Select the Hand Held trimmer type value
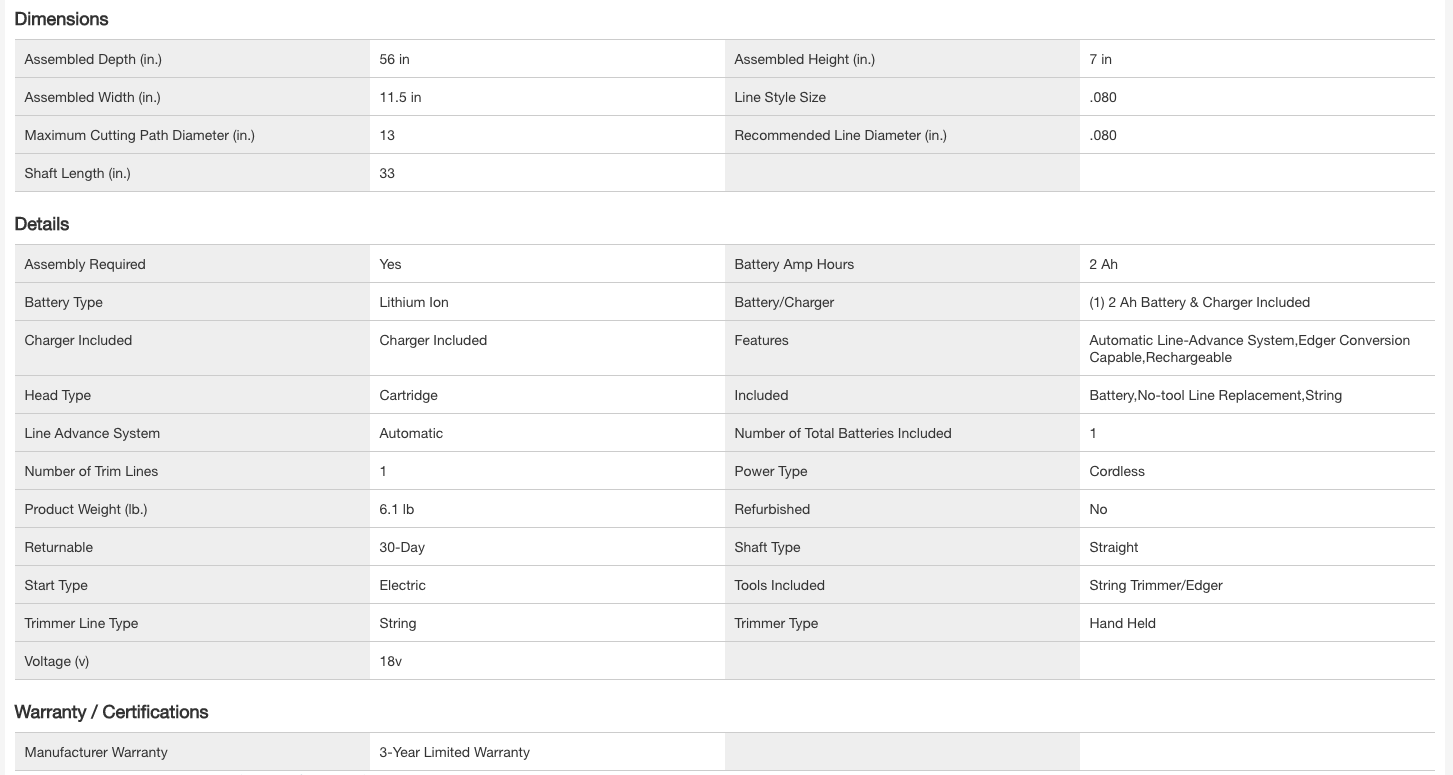The width and height of the screenshot is (1453, 775). click(x=1122, y=623)
